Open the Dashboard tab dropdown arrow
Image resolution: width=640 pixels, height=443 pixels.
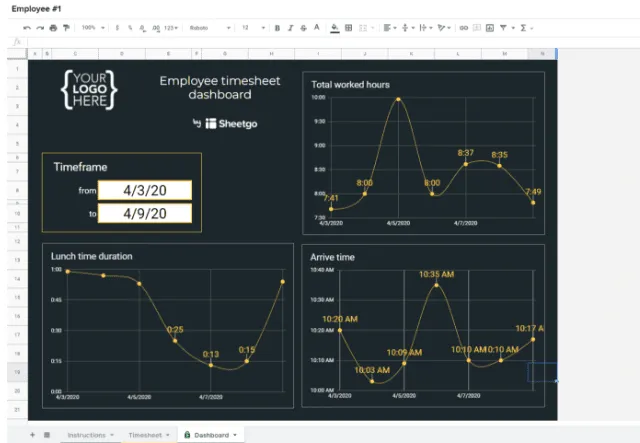(x=235, y=435)
